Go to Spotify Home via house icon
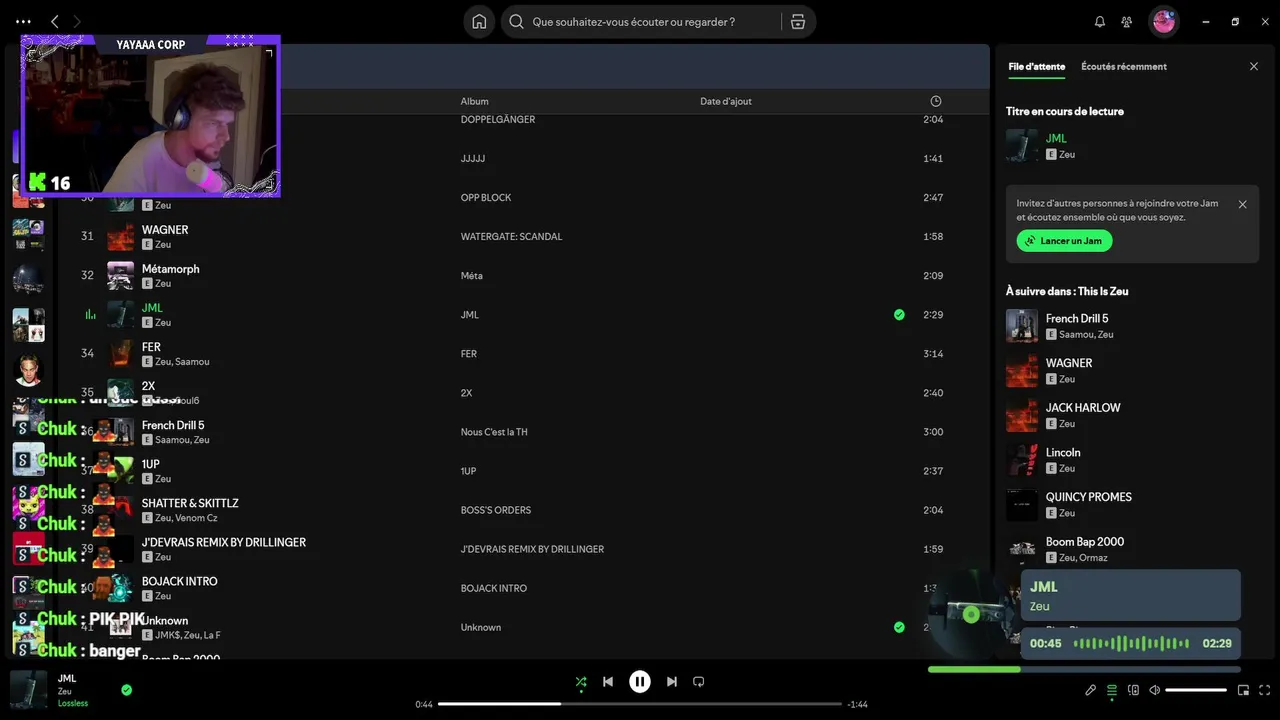 click(479, 22)
